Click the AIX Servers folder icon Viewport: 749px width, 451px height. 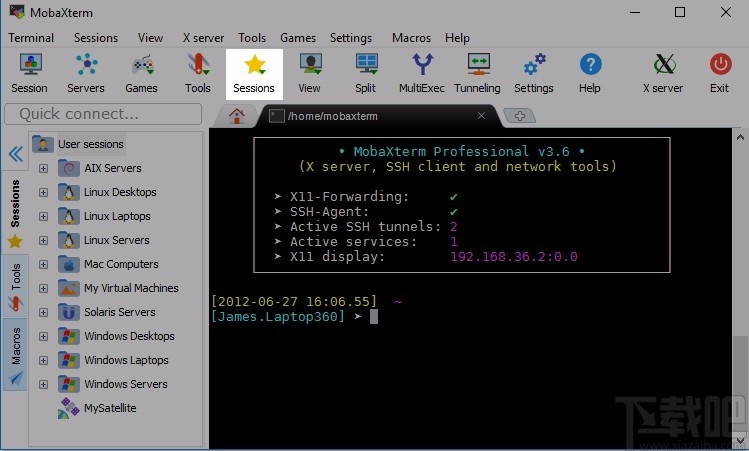pyautogui.click(x=69, y=168)
